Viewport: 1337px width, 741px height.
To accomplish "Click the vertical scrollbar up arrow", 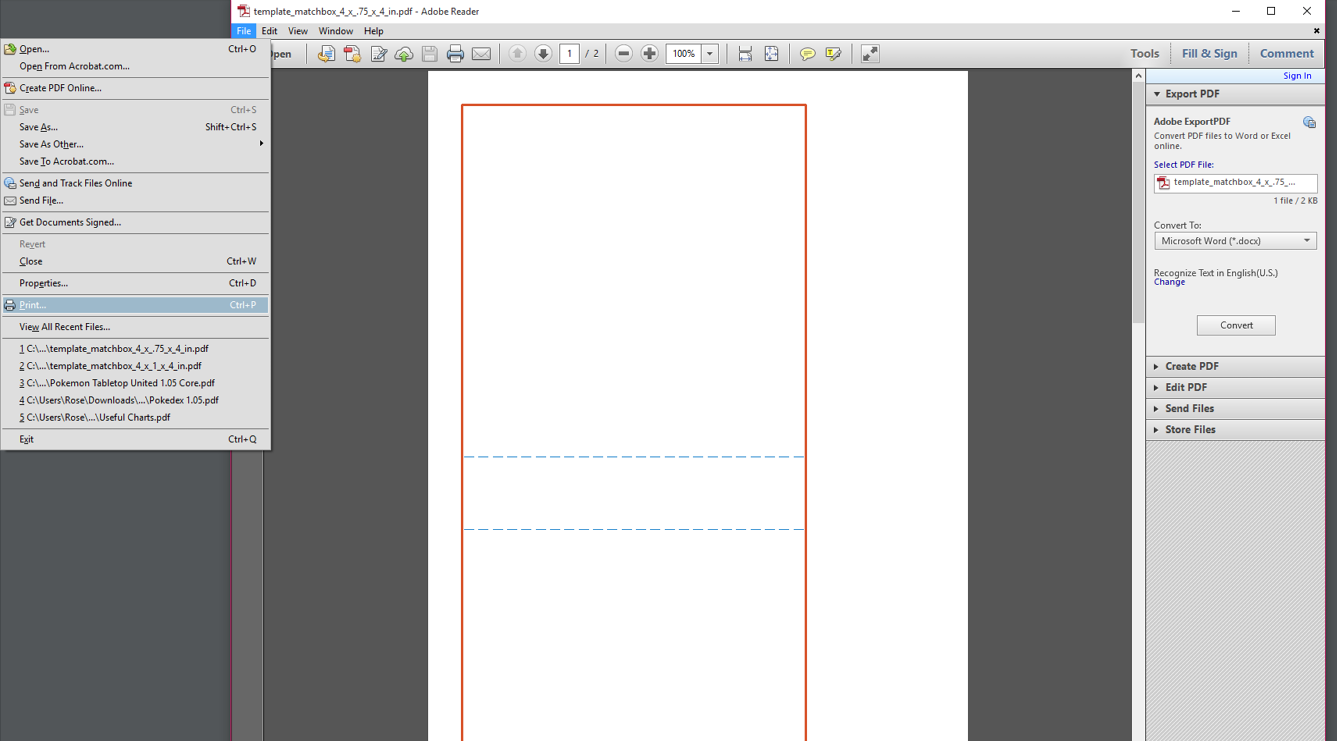I will point(1138,76).
